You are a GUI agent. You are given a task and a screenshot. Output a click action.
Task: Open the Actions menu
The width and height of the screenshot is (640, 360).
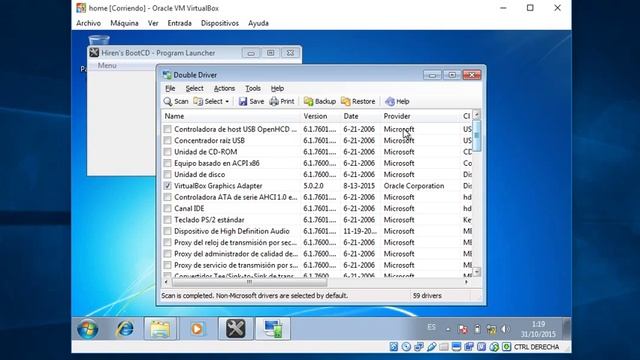coord(224,88)
